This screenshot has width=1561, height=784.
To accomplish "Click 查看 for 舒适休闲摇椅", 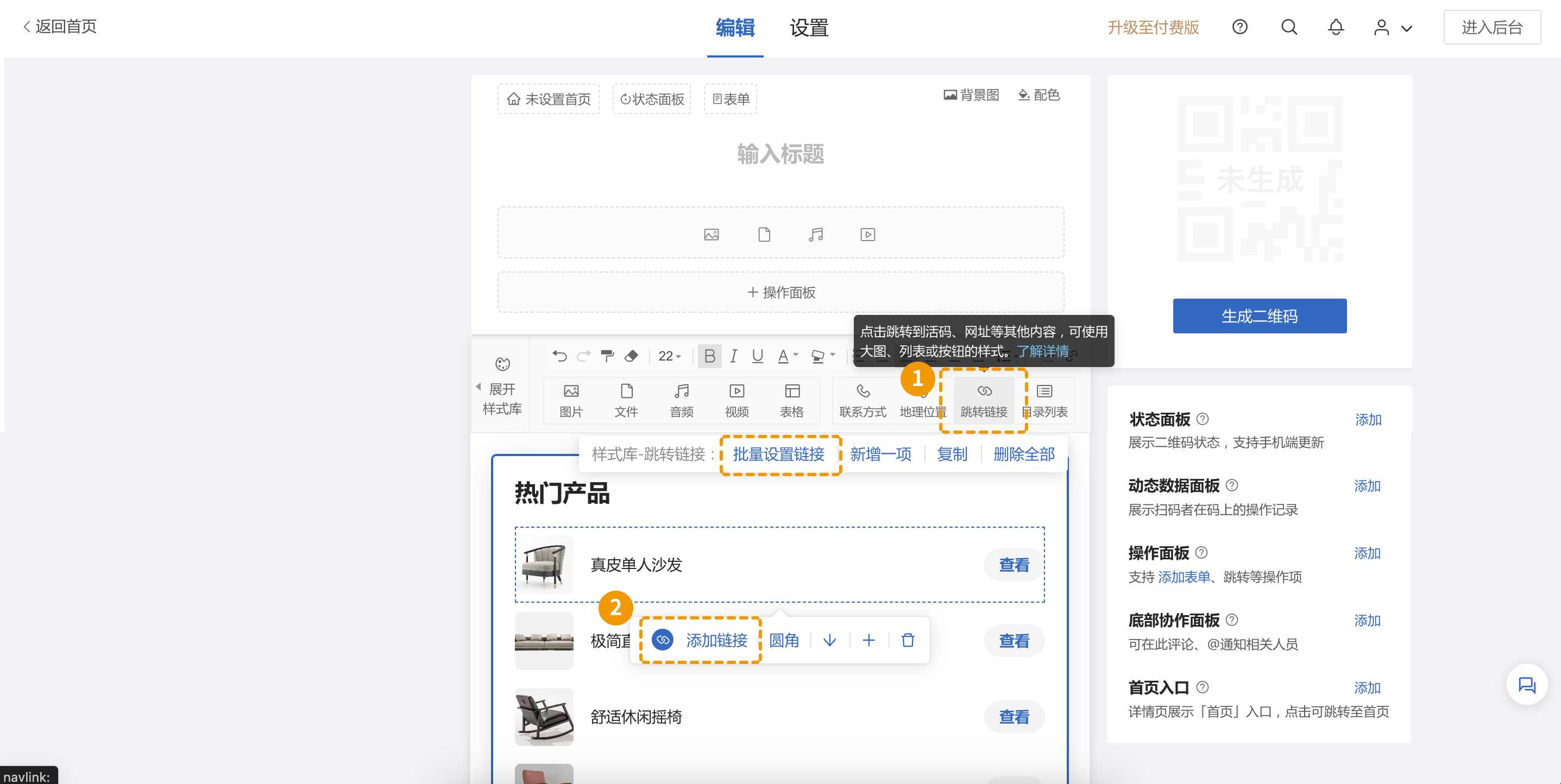I will (1014, 717).
